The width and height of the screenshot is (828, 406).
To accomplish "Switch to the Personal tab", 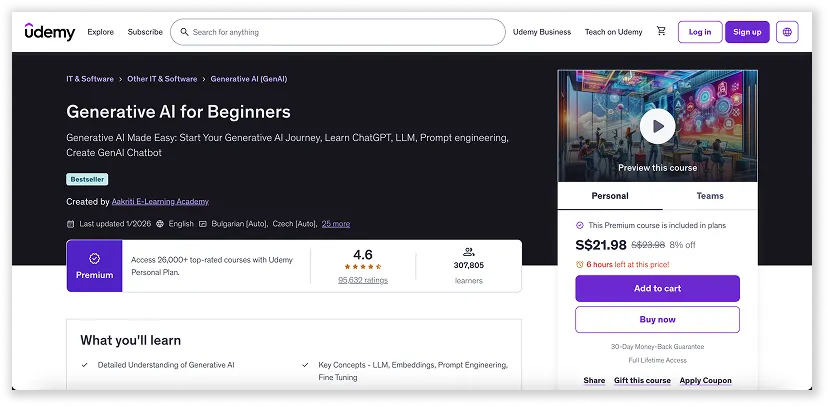I will [x=610, y=196].
